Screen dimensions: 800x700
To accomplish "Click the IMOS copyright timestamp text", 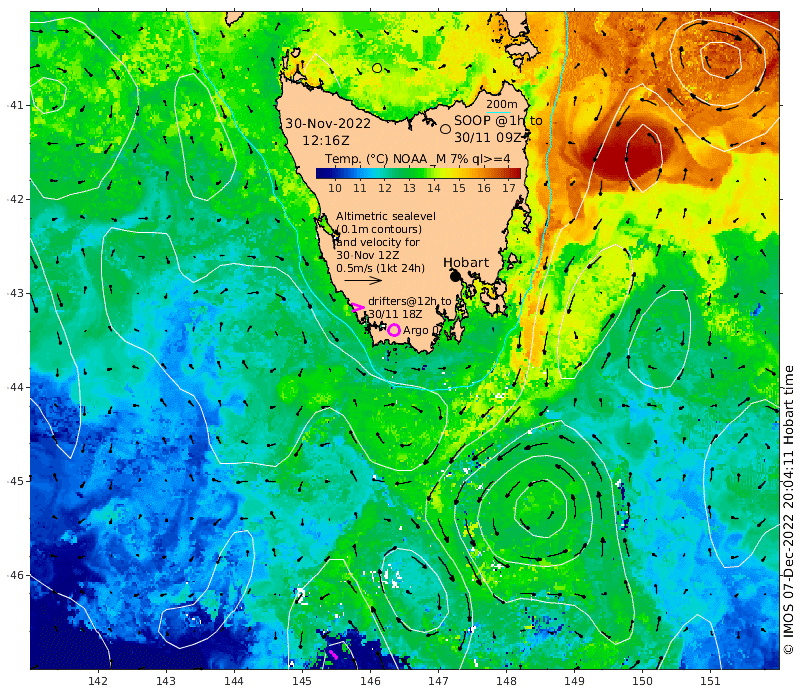I will [789, 509].
